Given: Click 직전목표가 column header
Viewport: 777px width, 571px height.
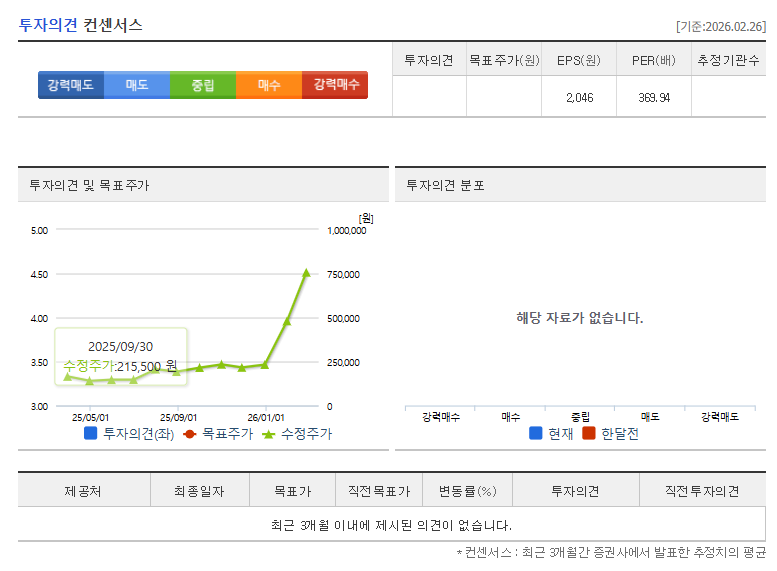Looking at the screenshot, I should coord(379,491).
